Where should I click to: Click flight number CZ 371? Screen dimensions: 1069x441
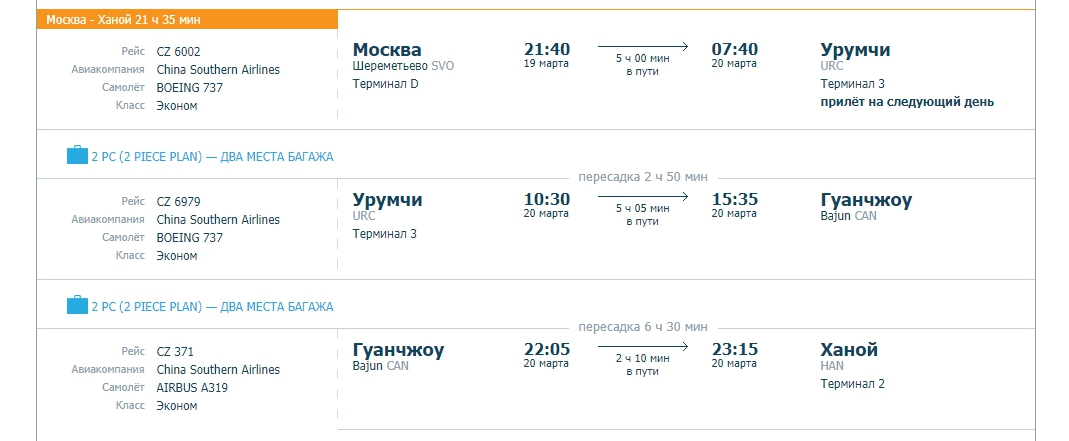(x=175, y=352)
